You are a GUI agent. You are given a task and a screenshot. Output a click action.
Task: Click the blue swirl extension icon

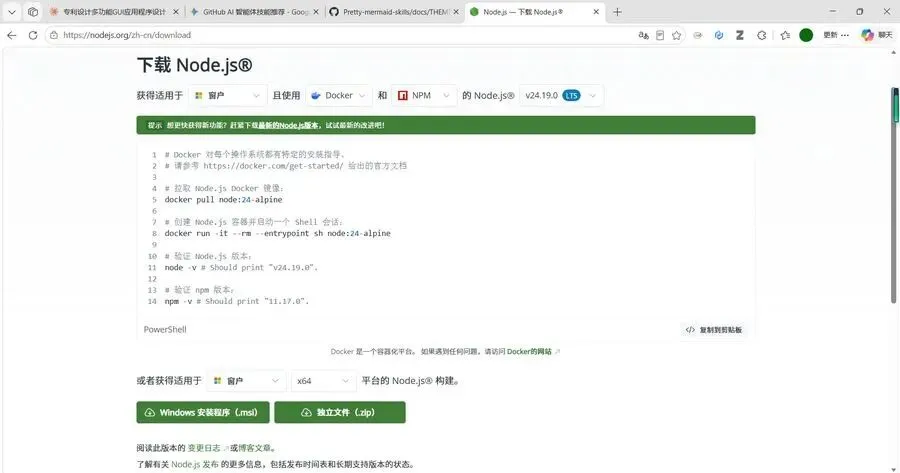719,35
